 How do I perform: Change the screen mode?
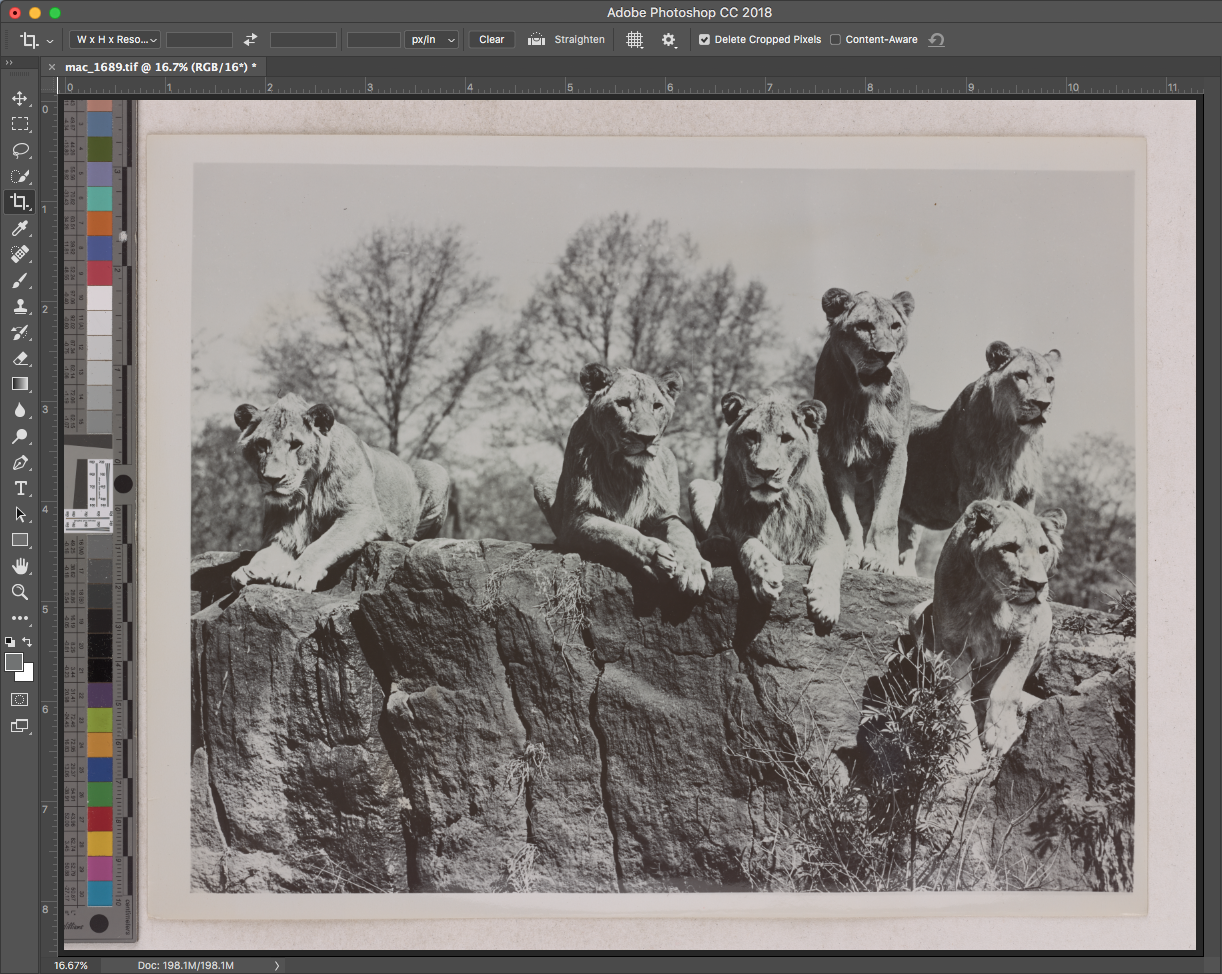click(x=19, y=726)
